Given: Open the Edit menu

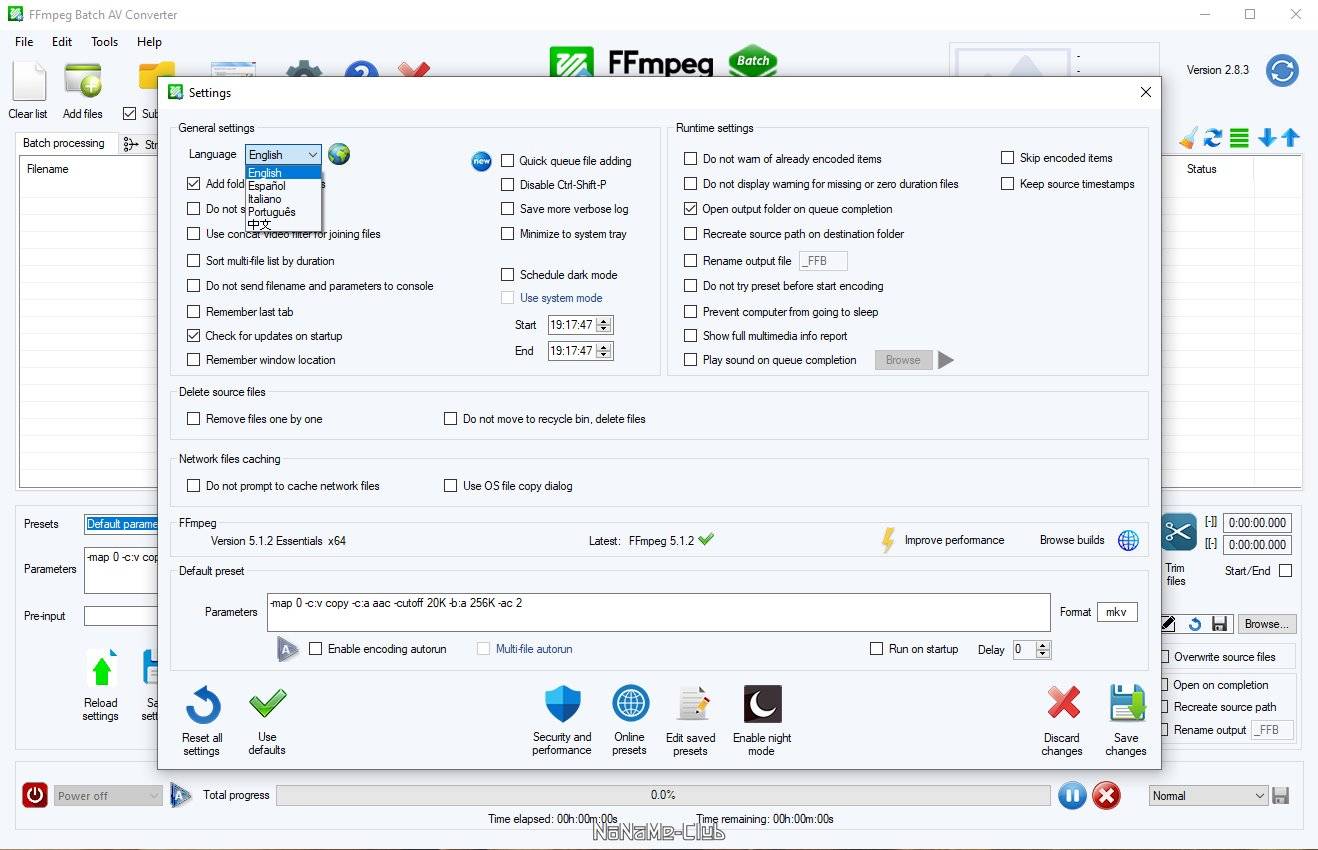Looking at the screenshot, I should click(62, 42).
